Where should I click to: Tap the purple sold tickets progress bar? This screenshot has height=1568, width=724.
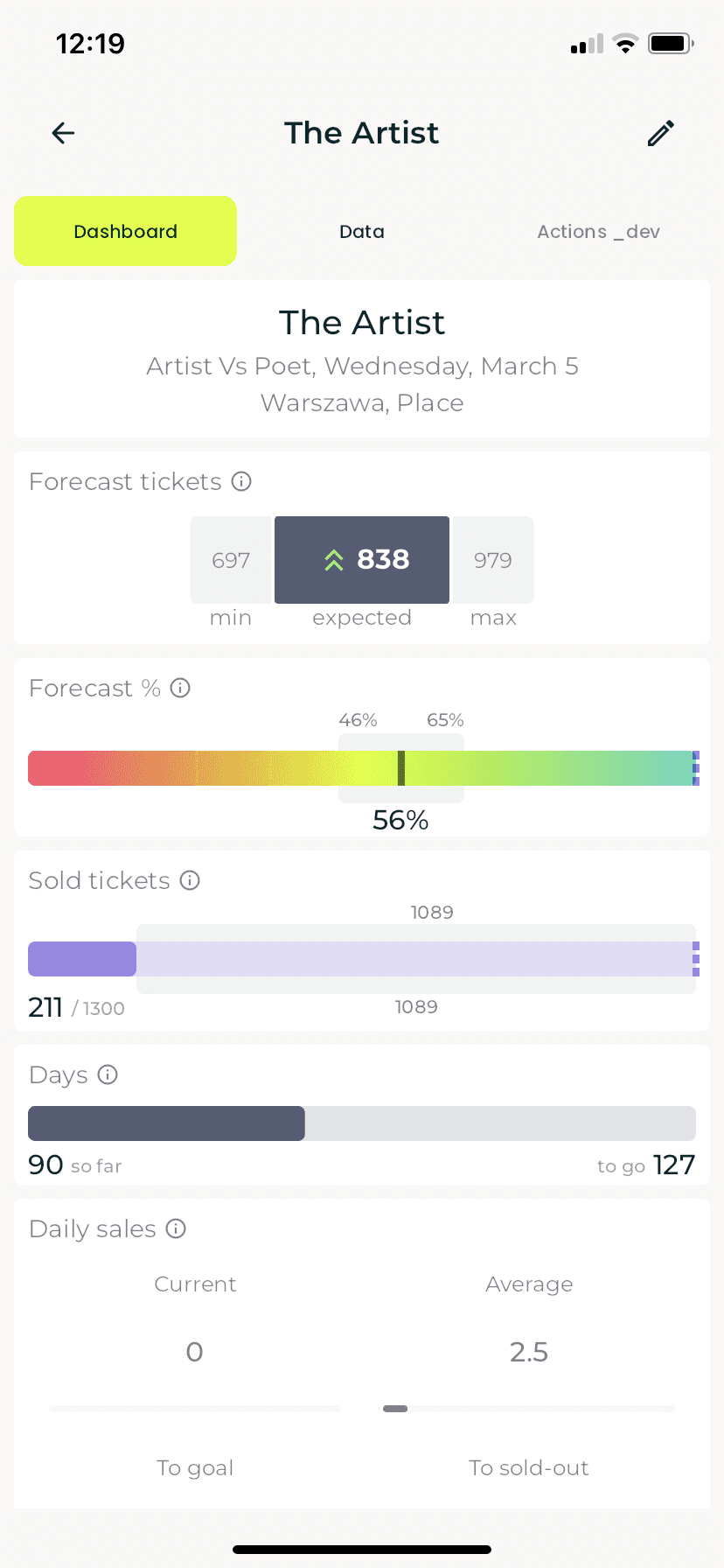coord(82,959)
